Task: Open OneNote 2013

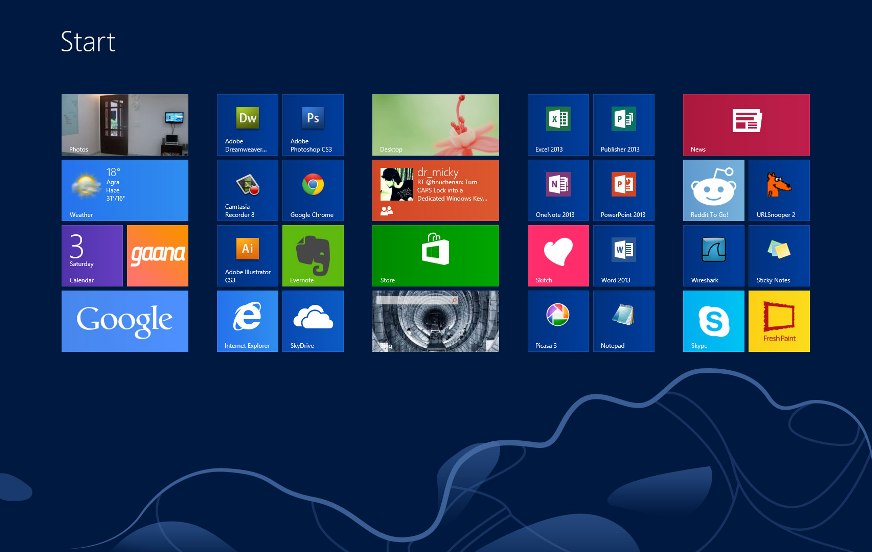Action: click(x=558, y=191)
